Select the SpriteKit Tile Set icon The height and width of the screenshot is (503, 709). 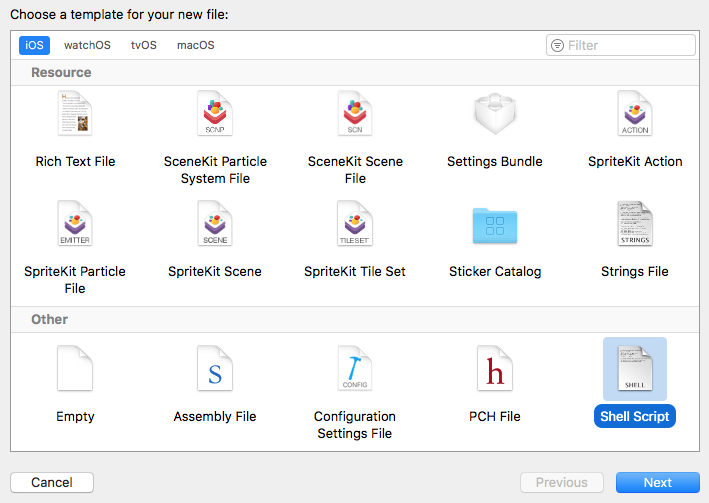click(355, 224)
